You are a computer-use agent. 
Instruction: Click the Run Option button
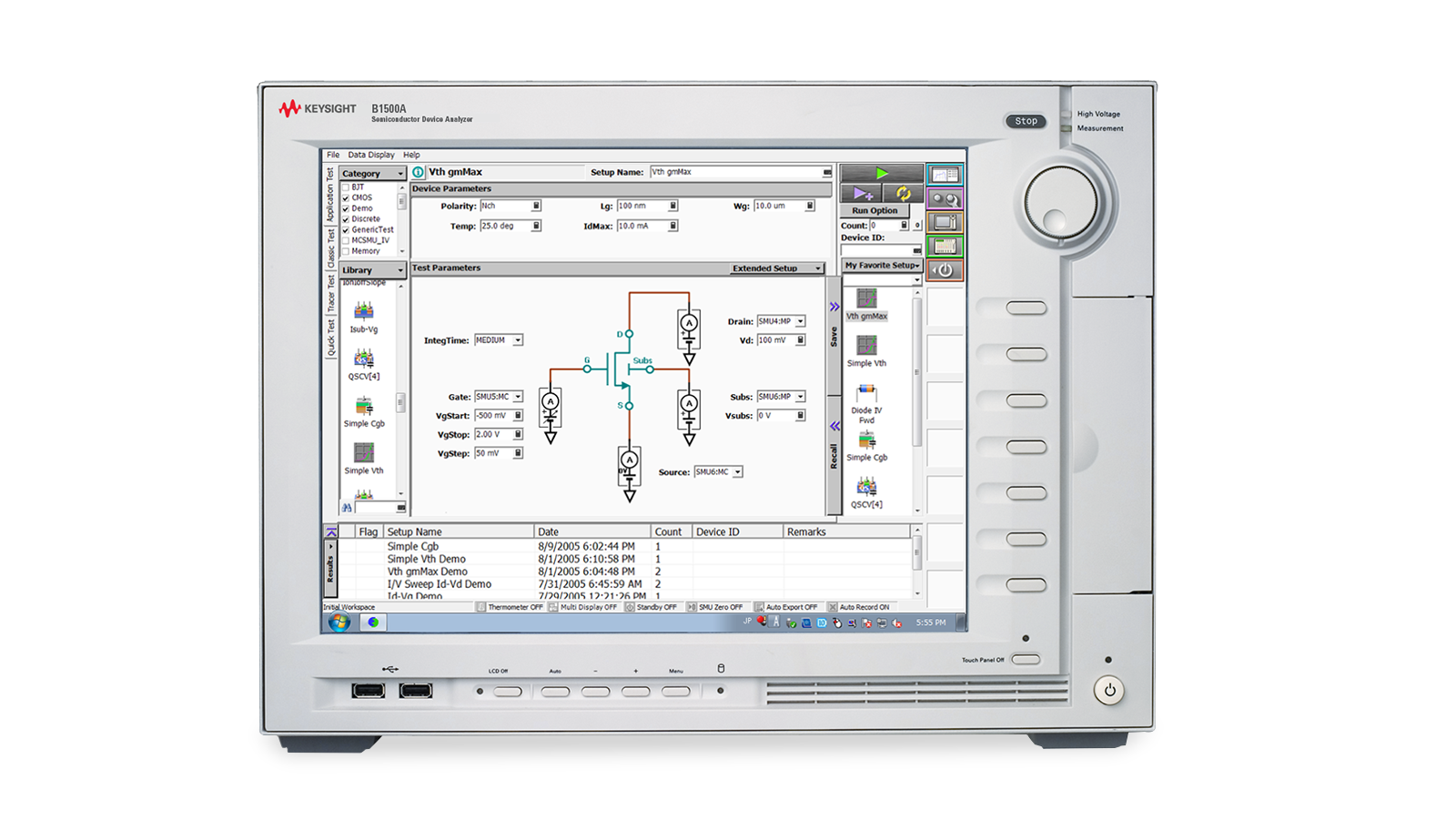coord(875,210)
